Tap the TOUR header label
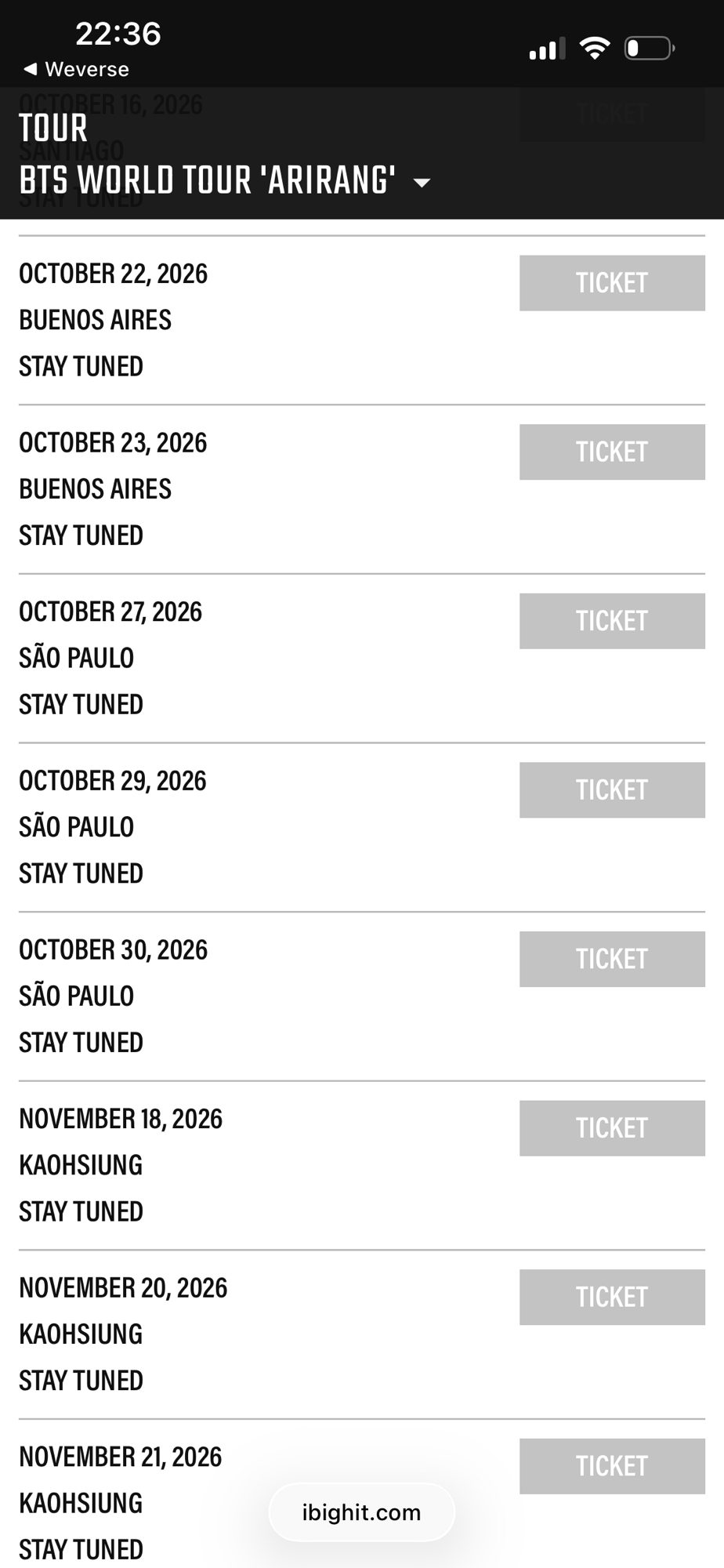 coord(53,129)
